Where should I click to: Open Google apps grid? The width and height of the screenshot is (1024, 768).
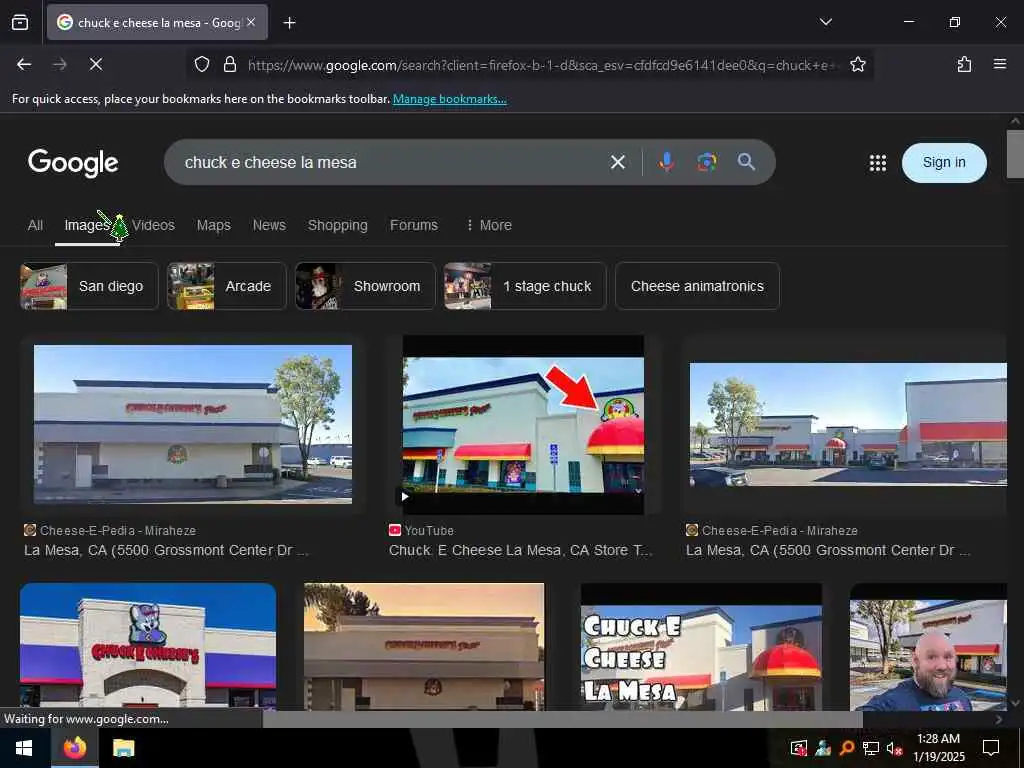[878, 163]
